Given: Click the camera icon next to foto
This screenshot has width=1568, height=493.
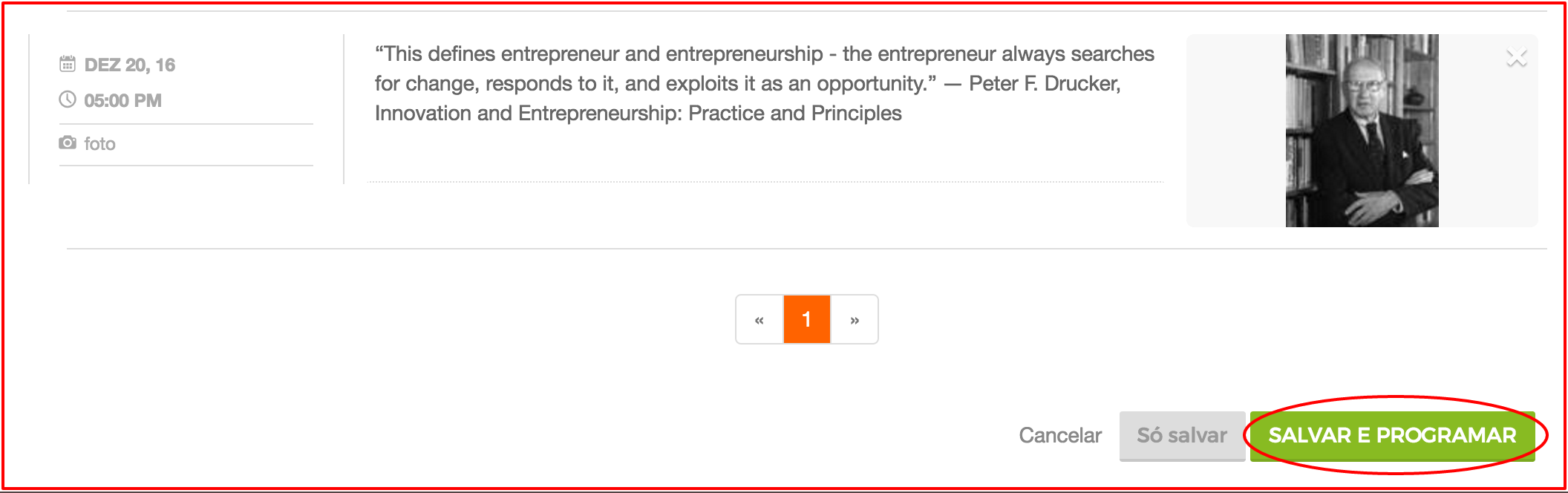Looking at the screenshot, I should point(68,143).
